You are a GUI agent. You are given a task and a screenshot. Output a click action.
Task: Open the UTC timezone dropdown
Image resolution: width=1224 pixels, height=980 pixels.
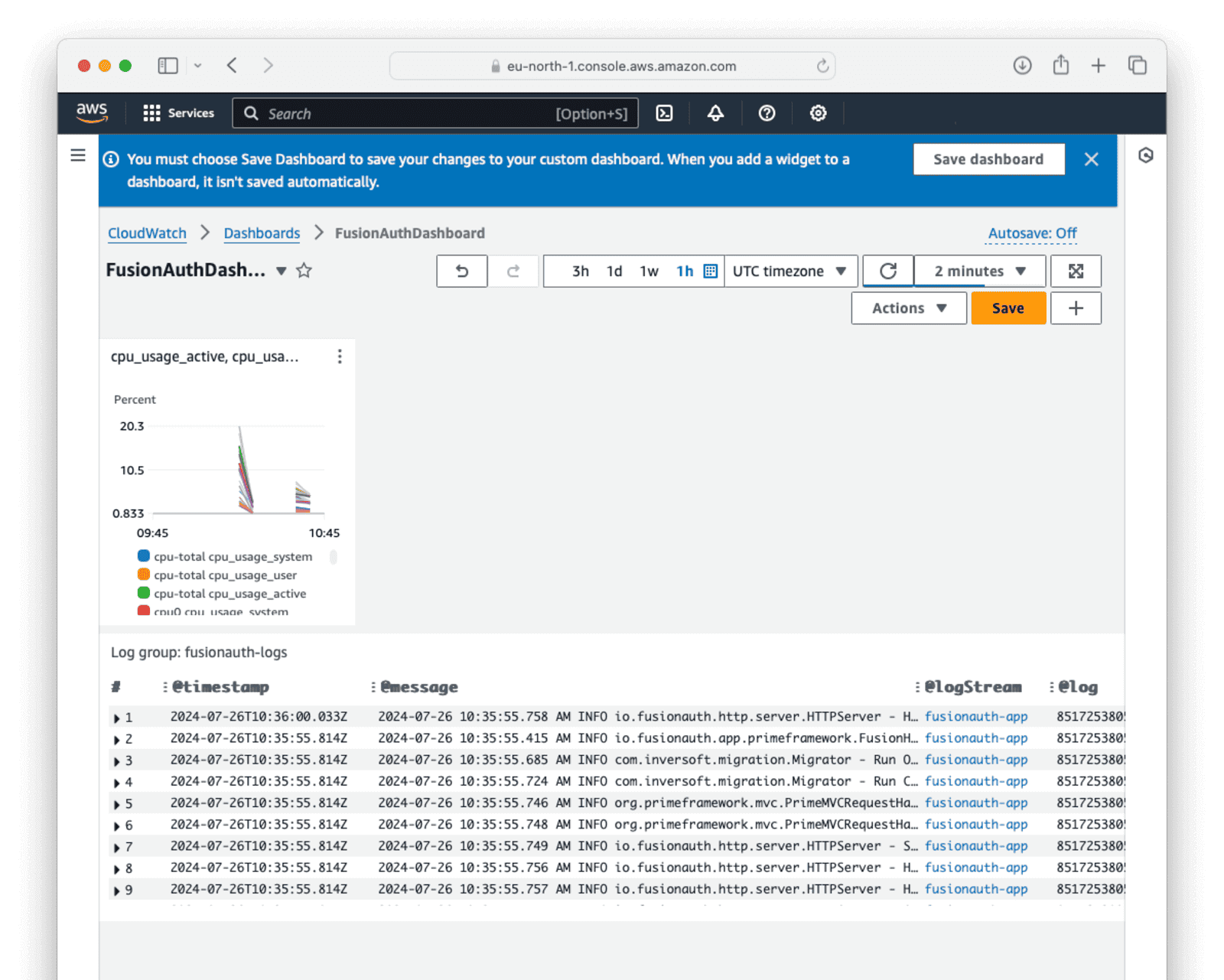[790, 272]
